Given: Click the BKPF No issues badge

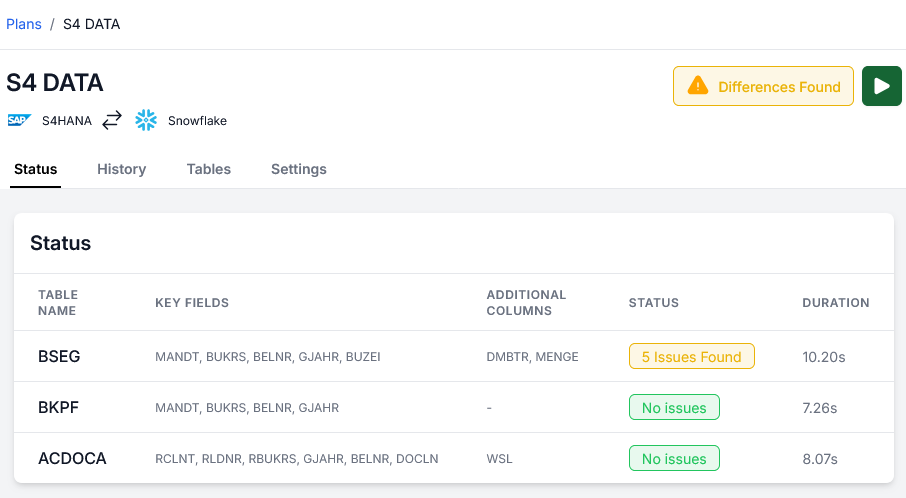Looking at the screenshot, I should 673,408.
